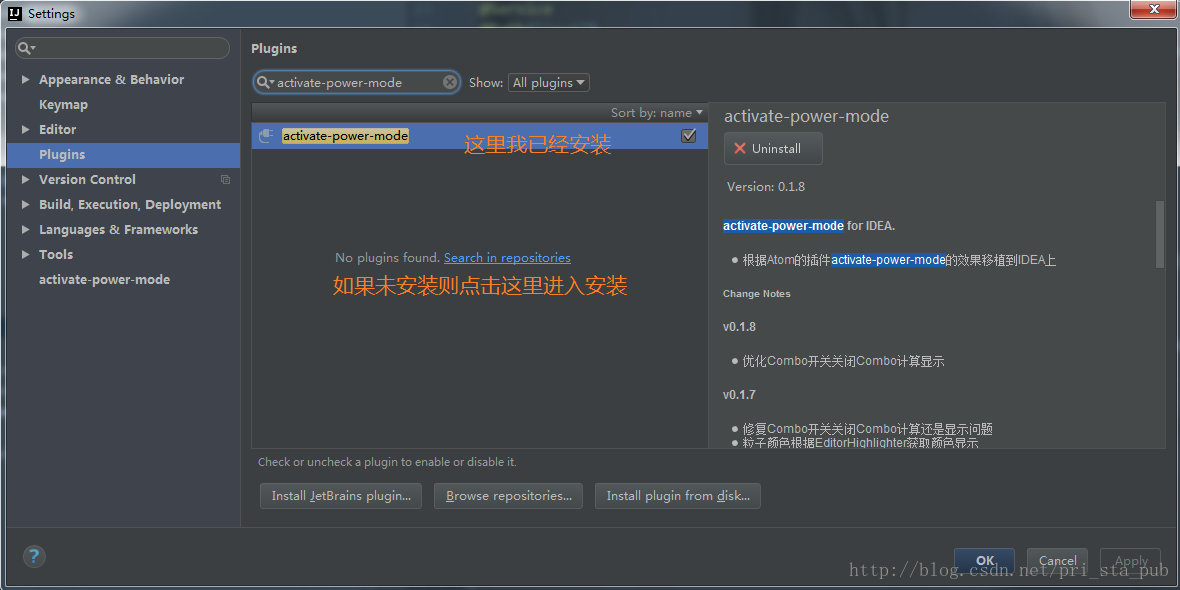Follow the Search in repositories link
This screenshot has width=1180, height=590.
pyautogui.click(x=507, y=257)
